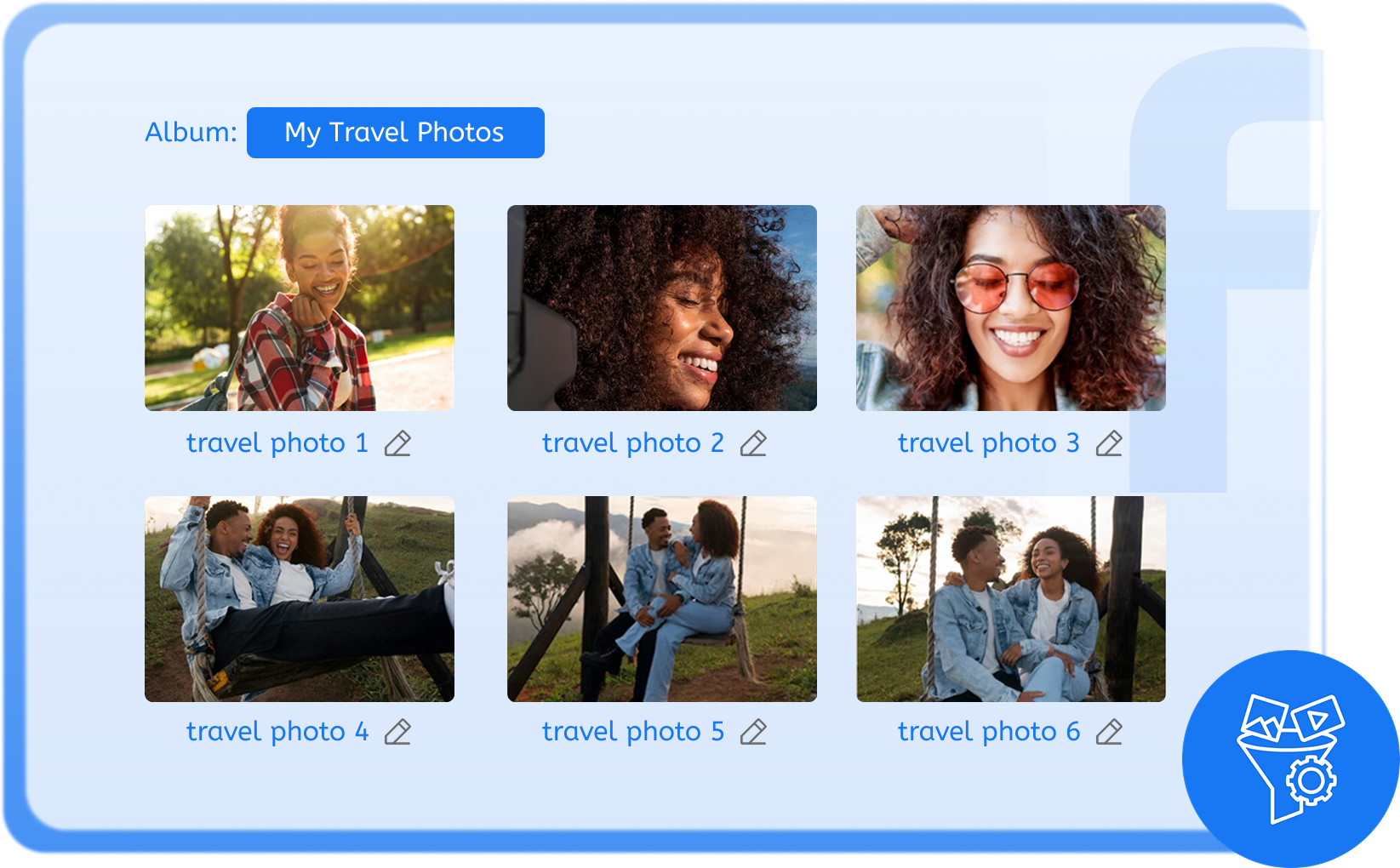Open the media filter settings funnel icon

point(1289,757)
